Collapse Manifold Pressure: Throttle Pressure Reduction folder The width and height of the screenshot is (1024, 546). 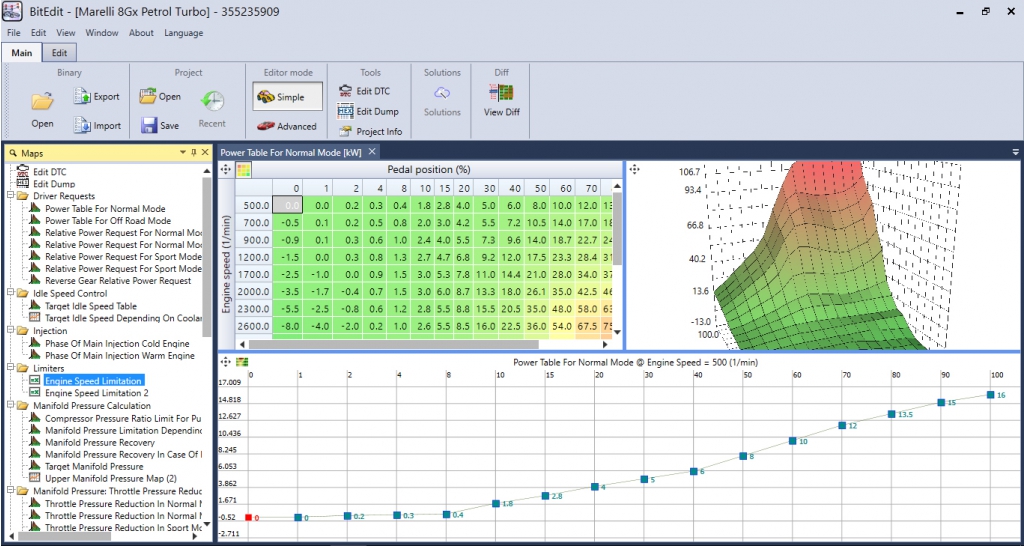pos(10,490)
